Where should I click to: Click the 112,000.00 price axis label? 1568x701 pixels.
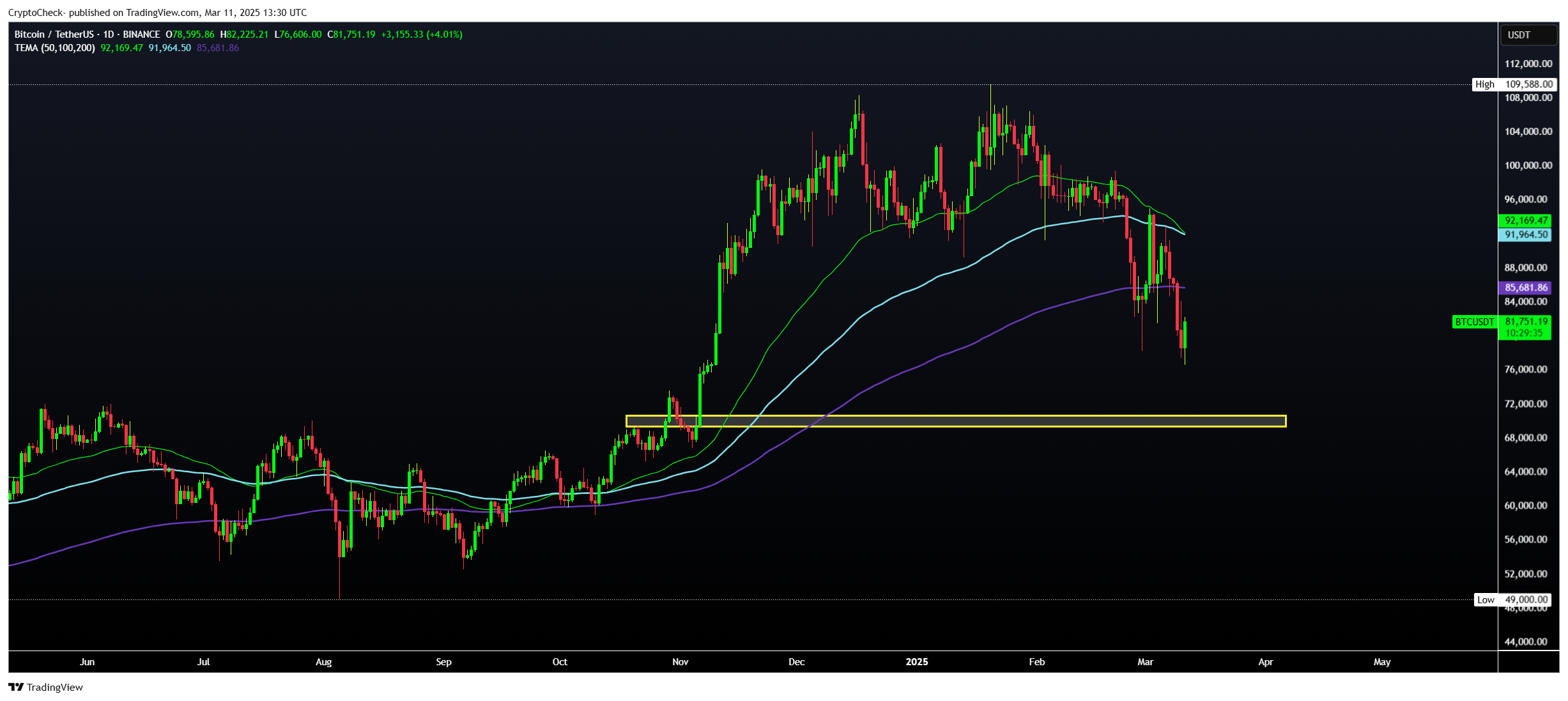(1528, 64)
